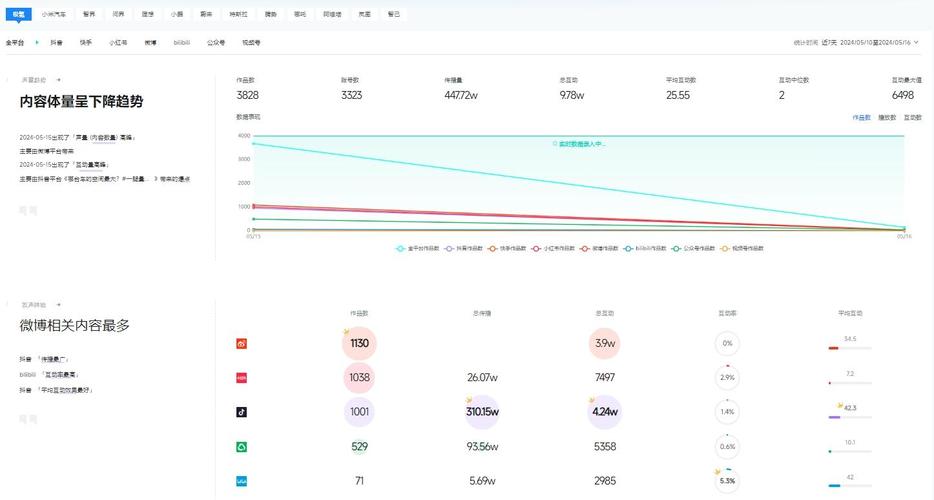934x500 pixels.
Task: Expand the 近7天 time period selector
Action: pyautogui.click(x=828, y=43)
